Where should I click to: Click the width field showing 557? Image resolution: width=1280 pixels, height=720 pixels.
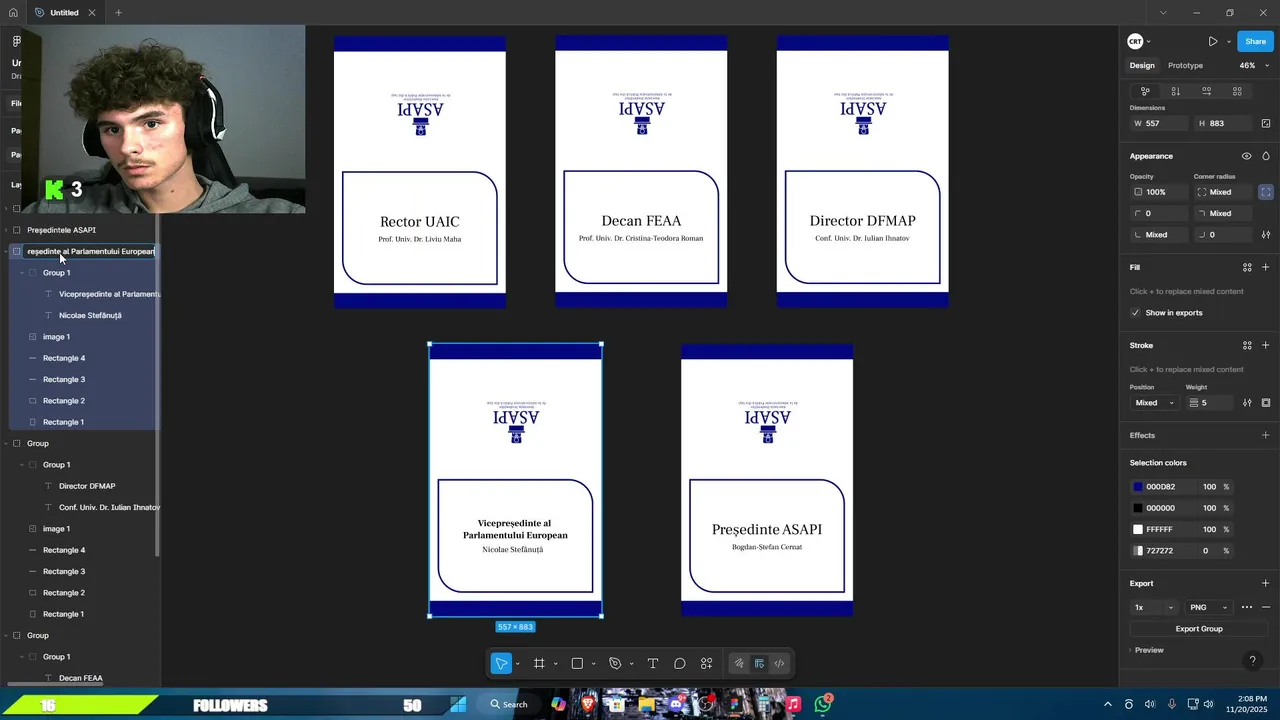click(x=1160, y=123)
